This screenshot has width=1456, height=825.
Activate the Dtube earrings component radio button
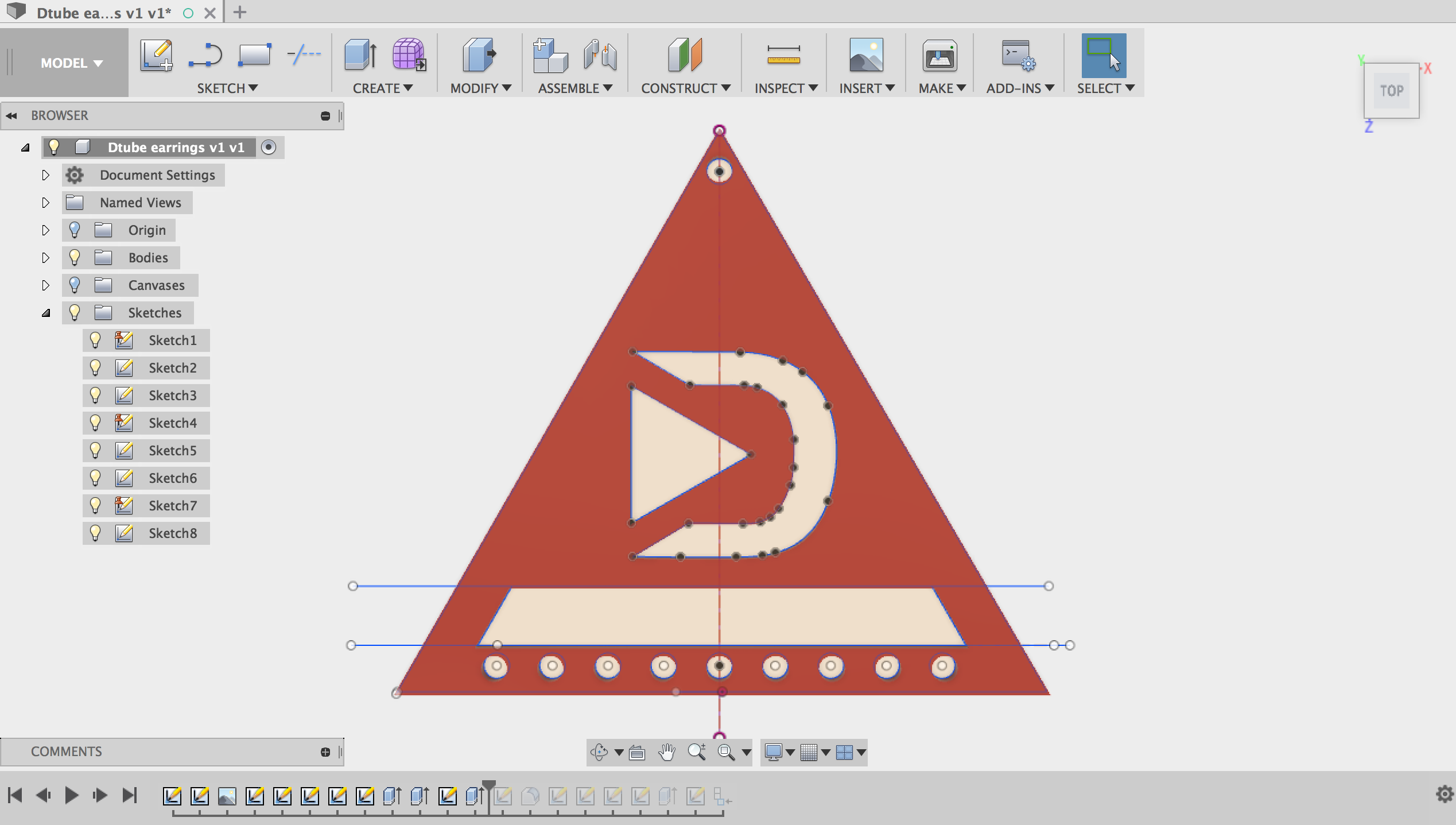tap(269, 148)
